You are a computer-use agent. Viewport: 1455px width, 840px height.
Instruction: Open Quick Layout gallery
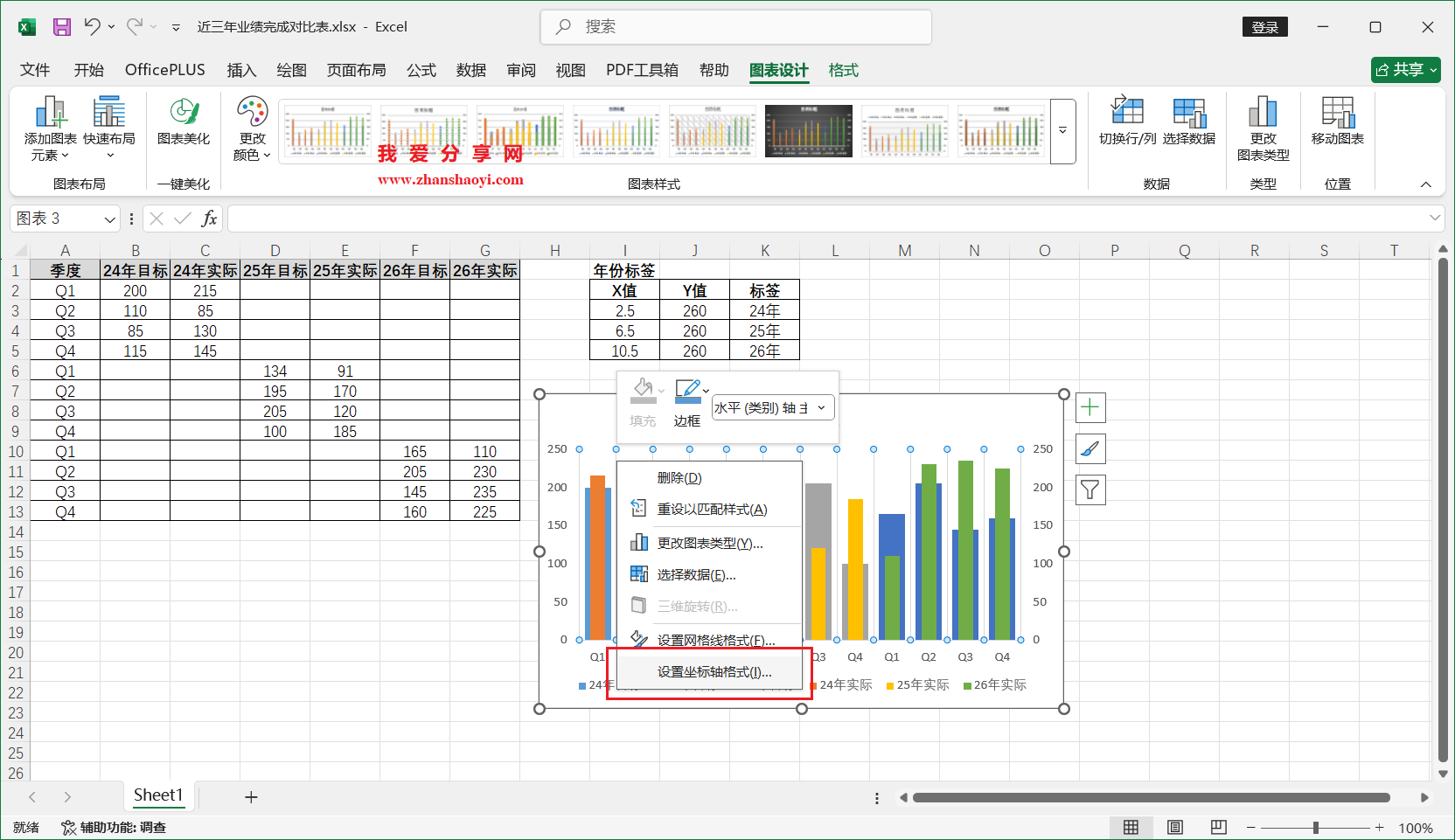[109, 128]
